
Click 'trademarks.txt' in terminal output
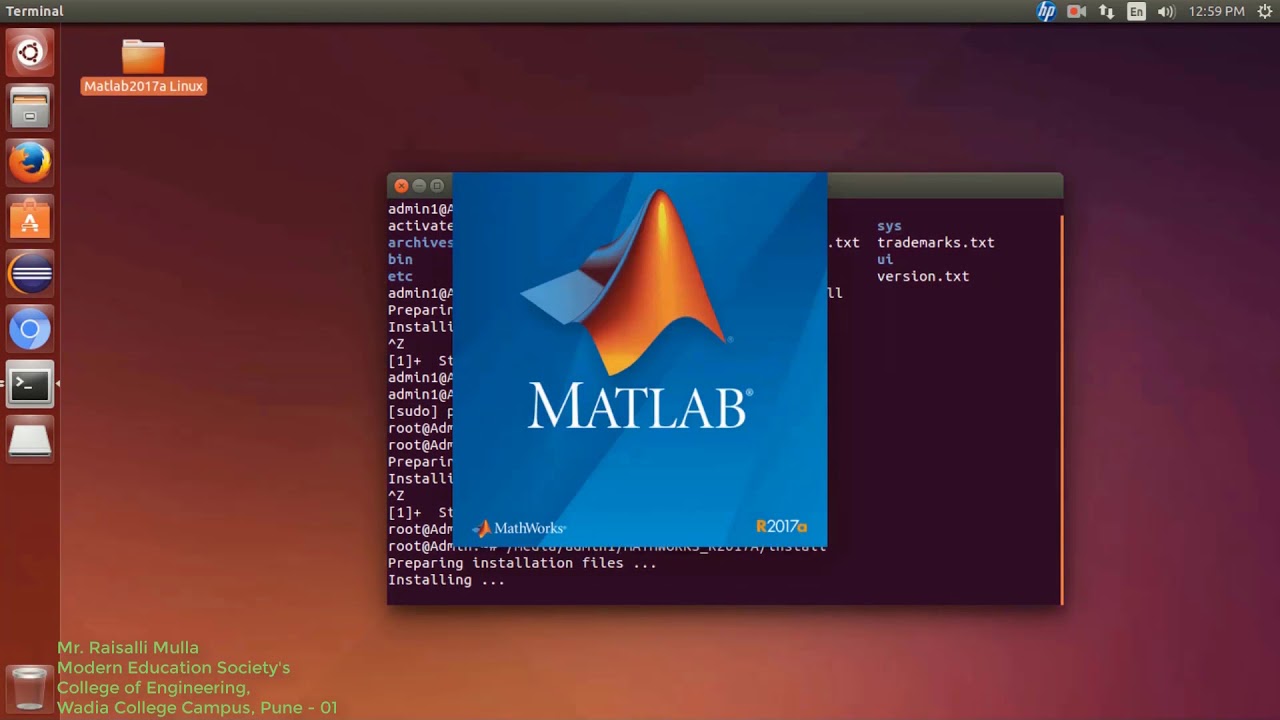(x=935, y=243)
